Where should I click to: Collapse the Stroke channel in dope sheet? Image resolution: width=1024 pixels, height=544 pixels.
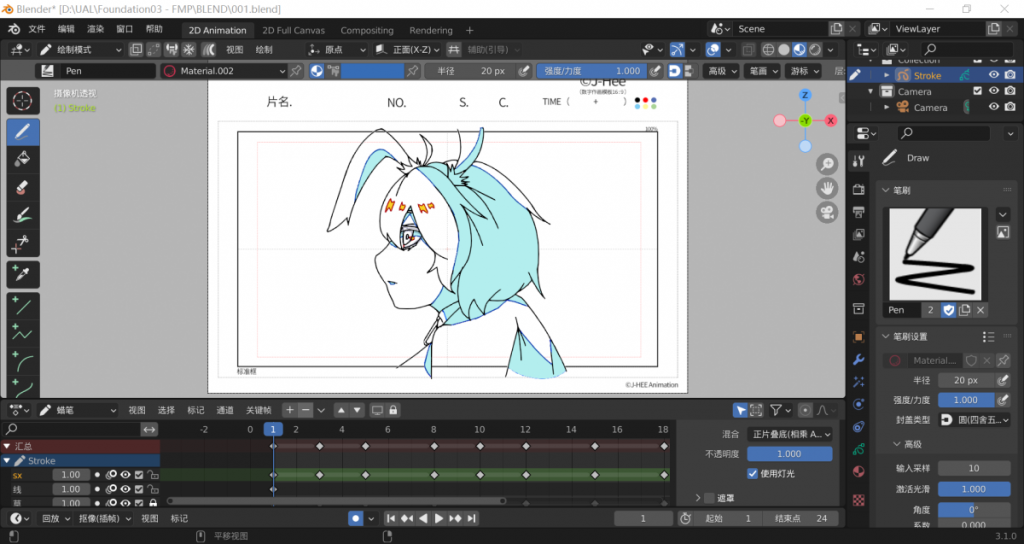tap(7, 461)
